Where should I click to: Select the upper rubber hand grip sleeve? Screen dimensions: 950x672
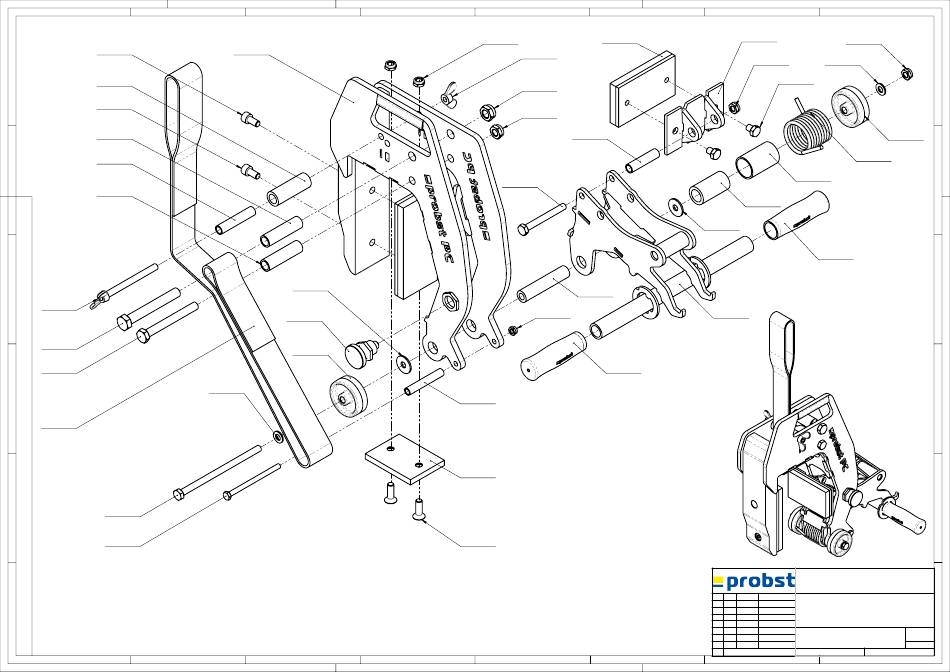click(x=796, y=215)
